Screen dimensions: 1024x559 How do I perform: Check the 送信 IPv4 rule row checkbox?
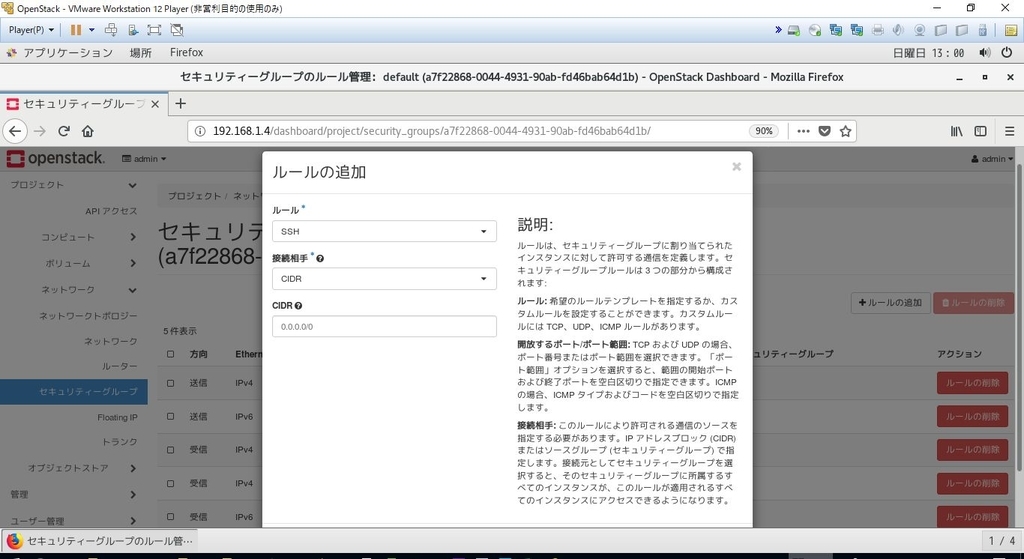click(170, 383)
